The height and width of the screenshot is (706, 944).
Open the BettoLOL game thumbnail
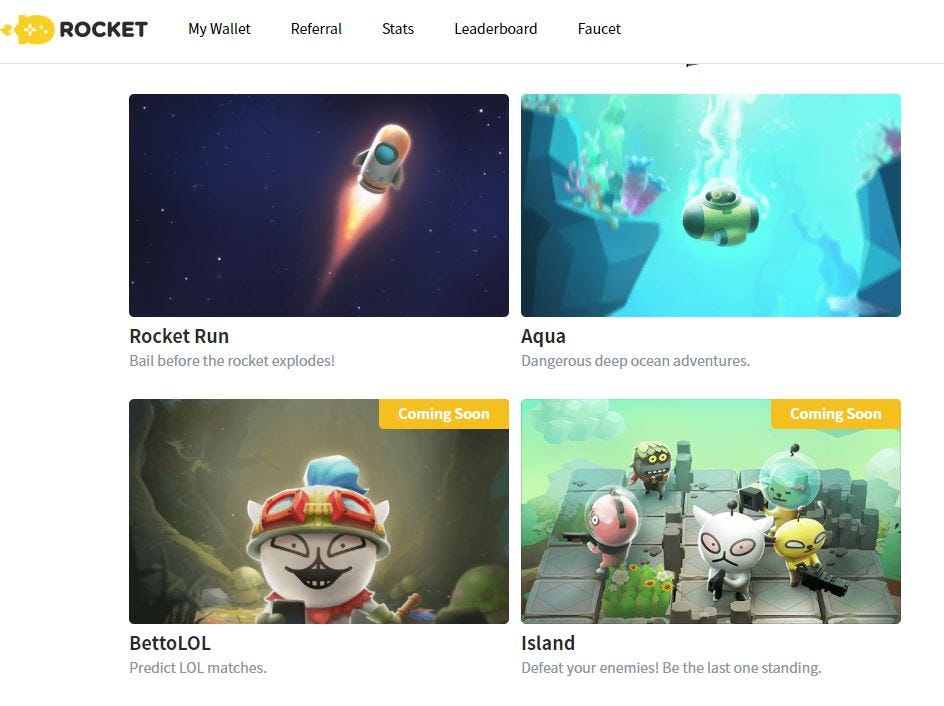(x=319, y=511)
